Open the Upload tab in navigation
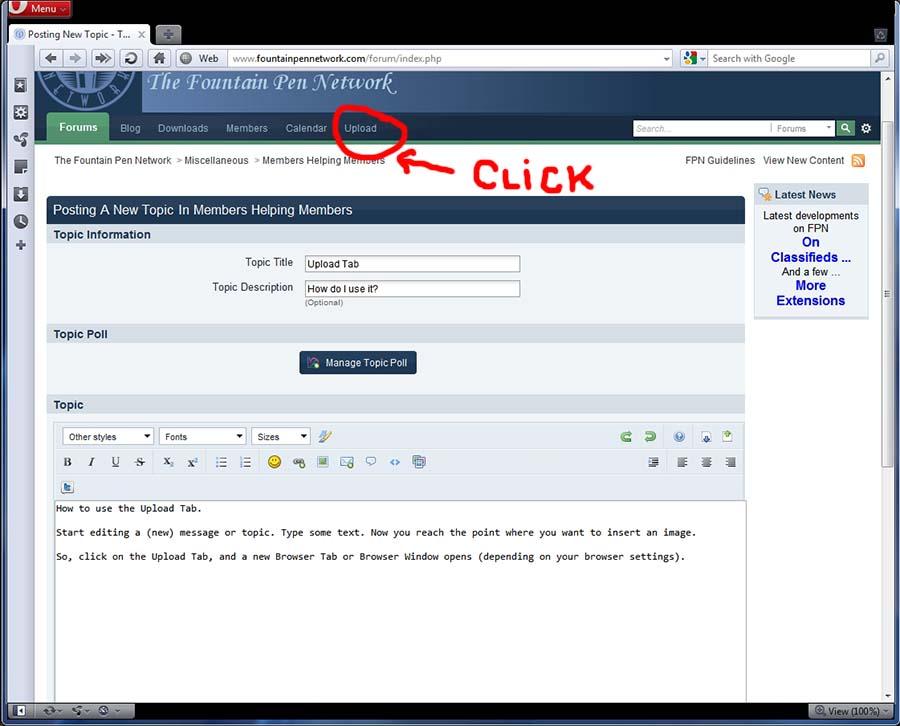Image resolution: width=900 pixels, height=726 pixels. [360, 128]
